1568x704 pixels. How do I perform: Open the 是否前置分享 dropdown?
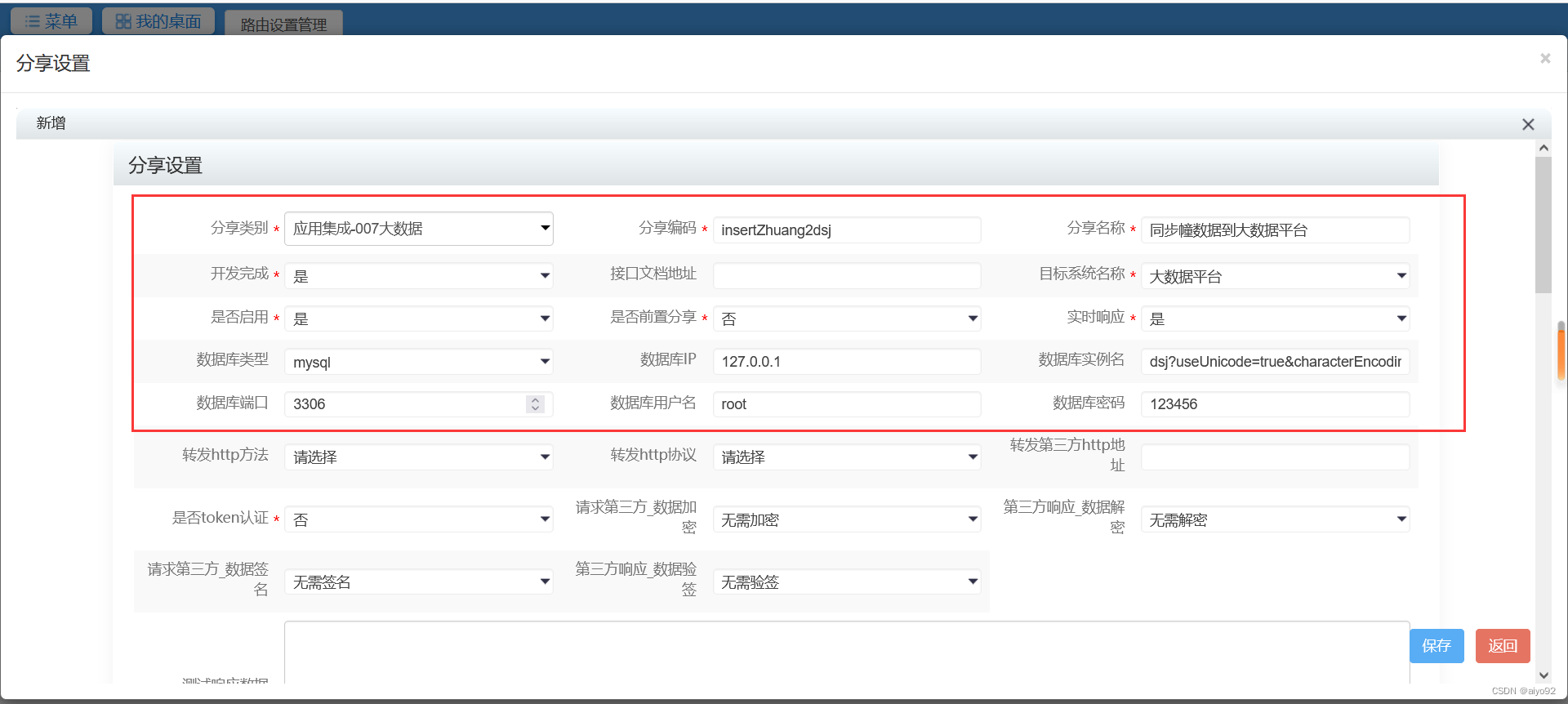pos(847,319)
